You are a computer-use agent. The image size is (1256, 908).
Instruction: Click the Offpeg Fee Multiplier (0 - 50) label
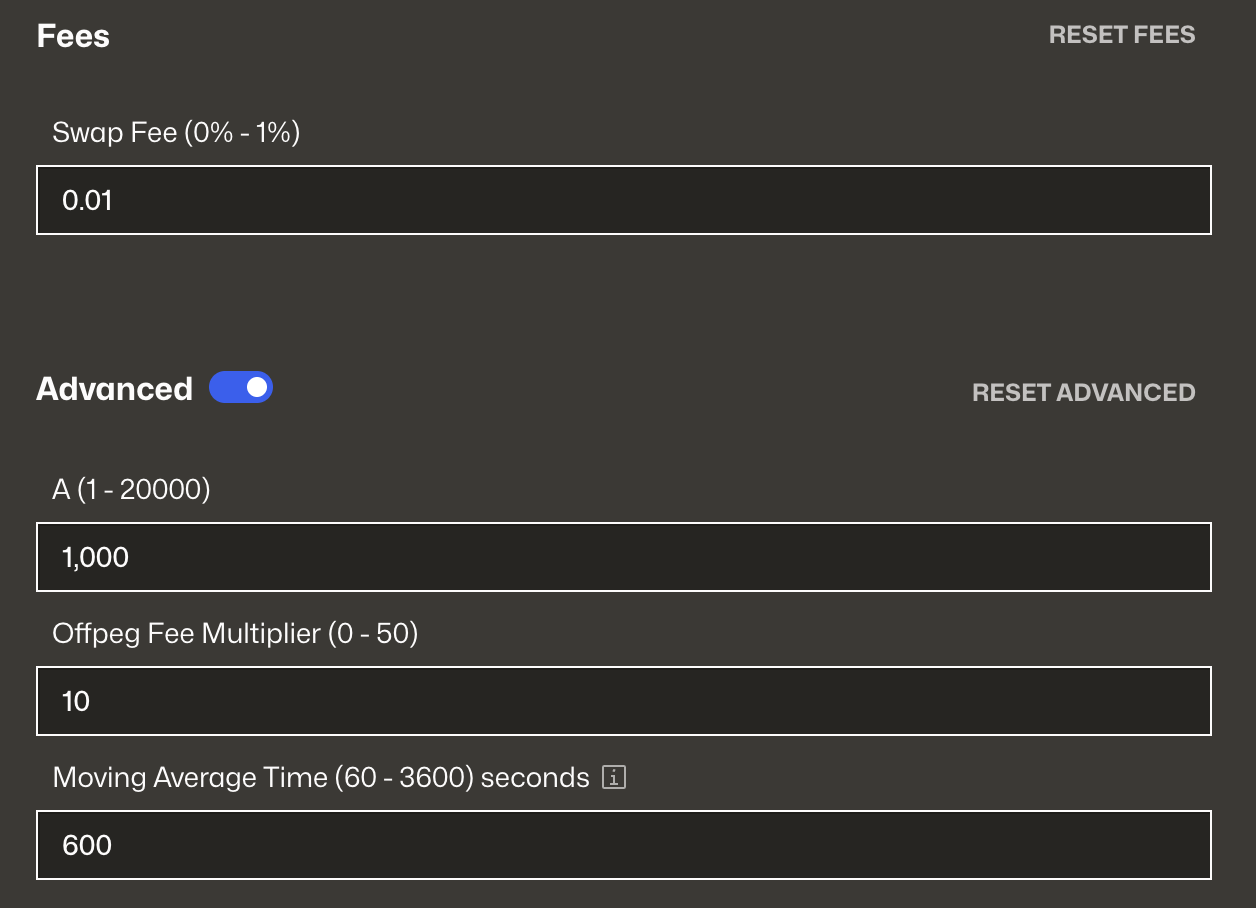(x=235, y=633)
